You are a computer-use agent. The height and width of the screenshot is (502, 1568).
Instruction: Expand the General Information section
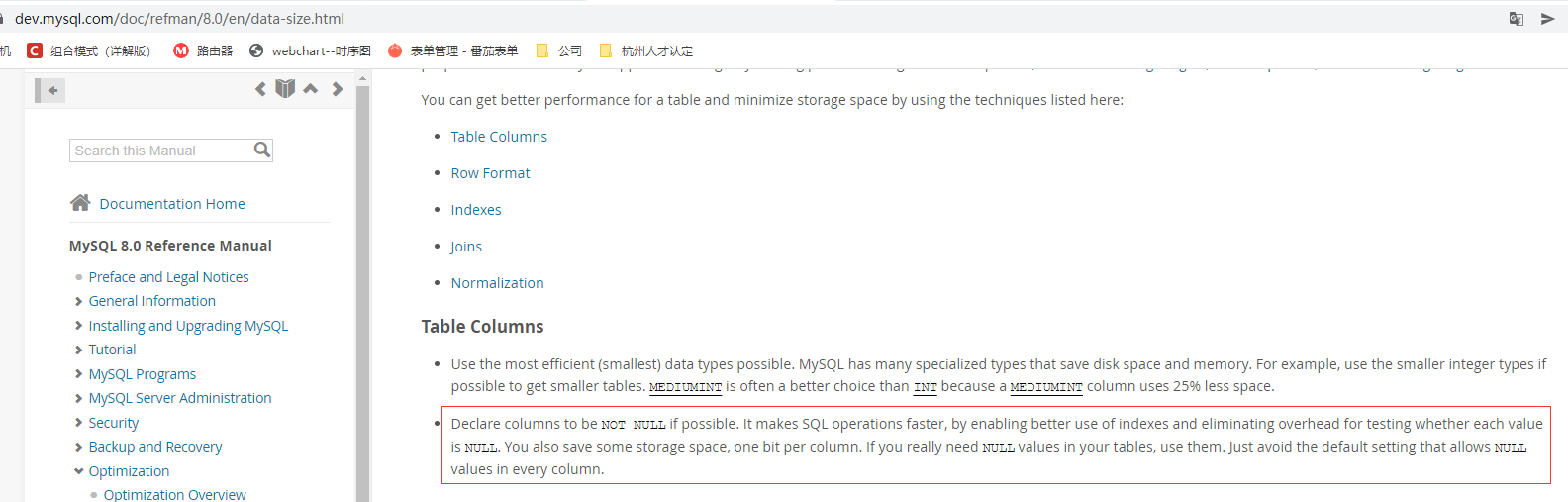pos(79,301)
